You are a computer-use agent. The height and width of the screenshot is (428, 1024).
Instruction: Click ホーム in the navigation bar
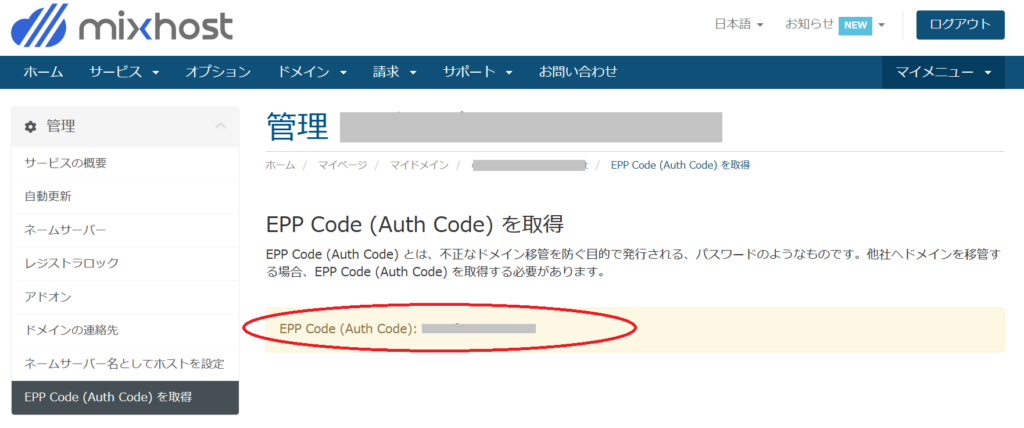tap(43, 72)
